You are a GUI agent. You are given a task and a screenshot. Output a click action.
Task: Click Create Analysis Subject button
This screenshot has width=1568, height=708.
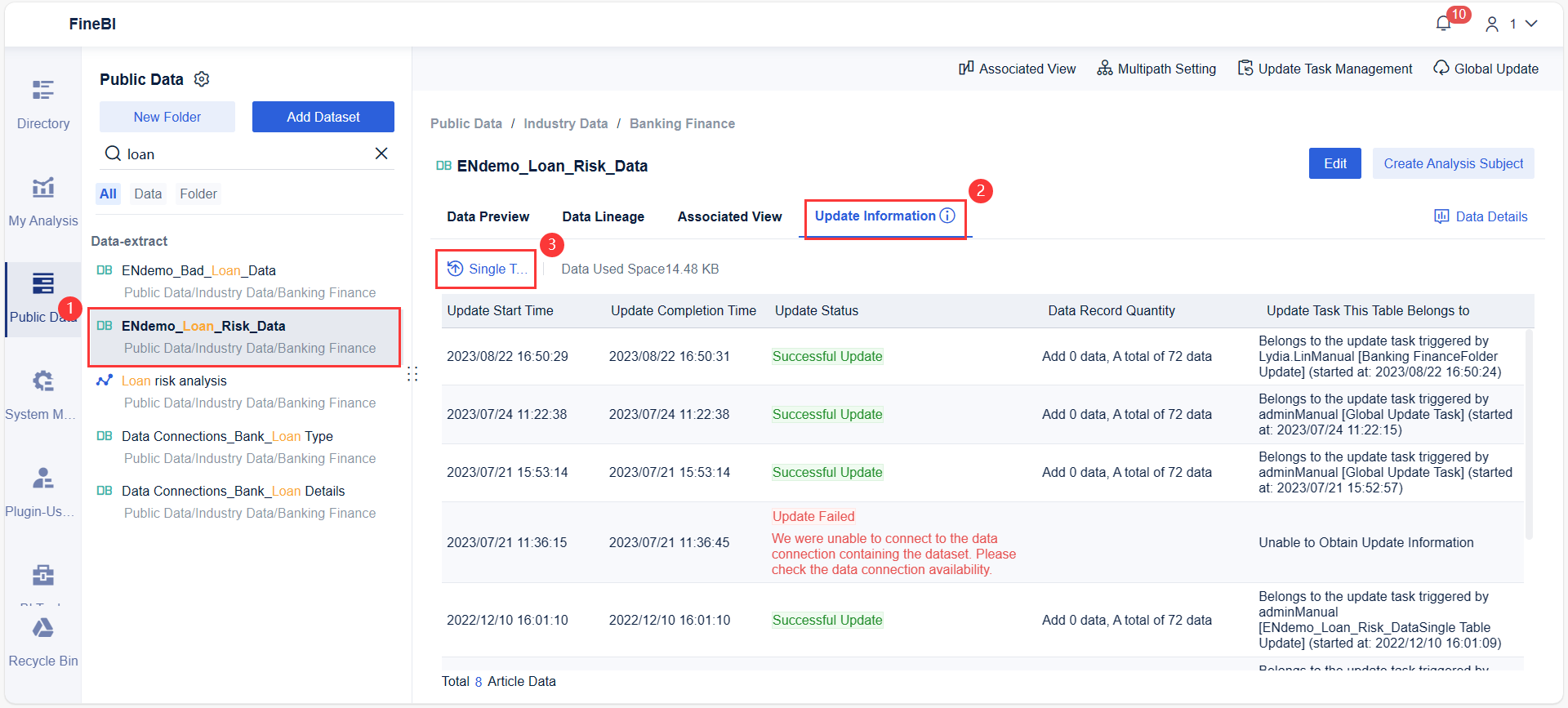(1453, 163)
